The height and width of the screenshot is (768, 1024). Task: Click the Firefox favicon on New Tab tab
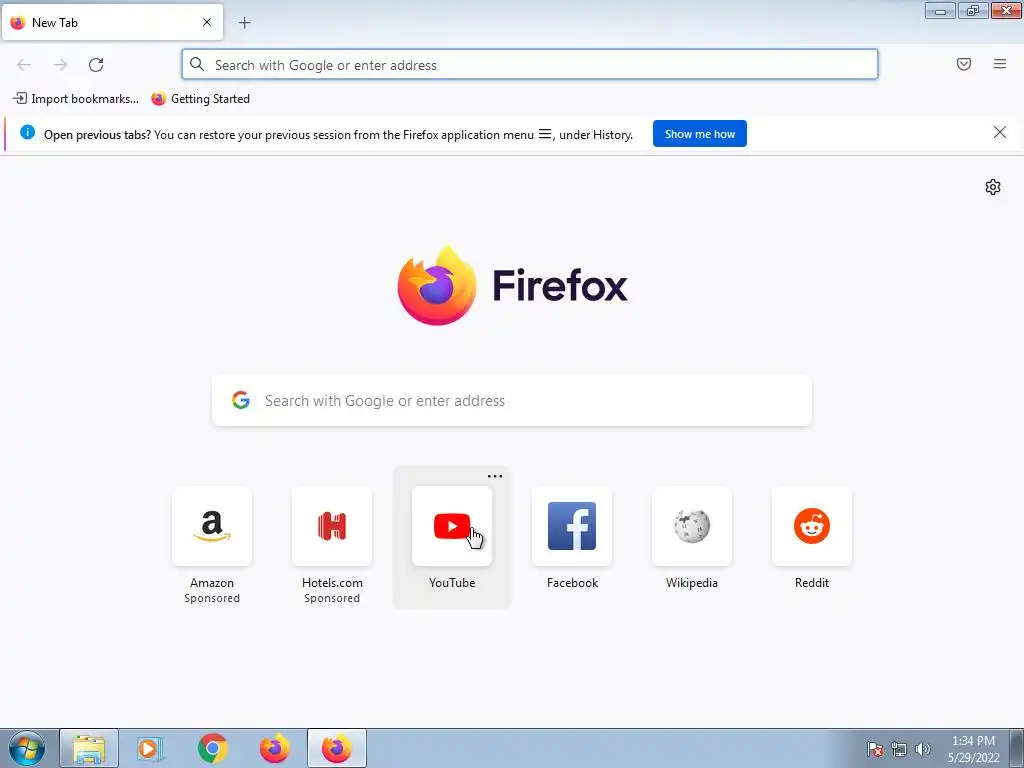pyautogui.click(x=18, y=22)
